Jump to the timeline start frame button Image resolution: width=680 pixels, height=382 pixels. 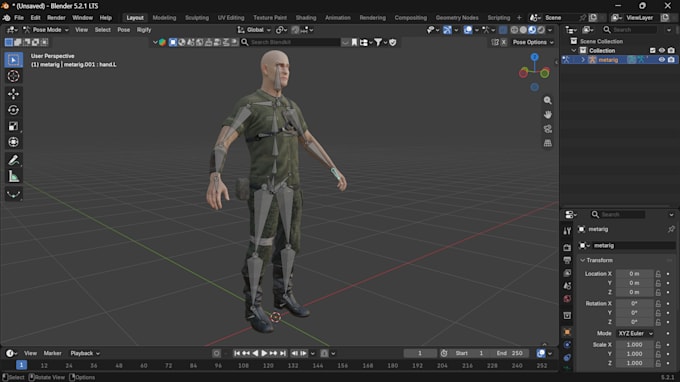pos(237,353)
